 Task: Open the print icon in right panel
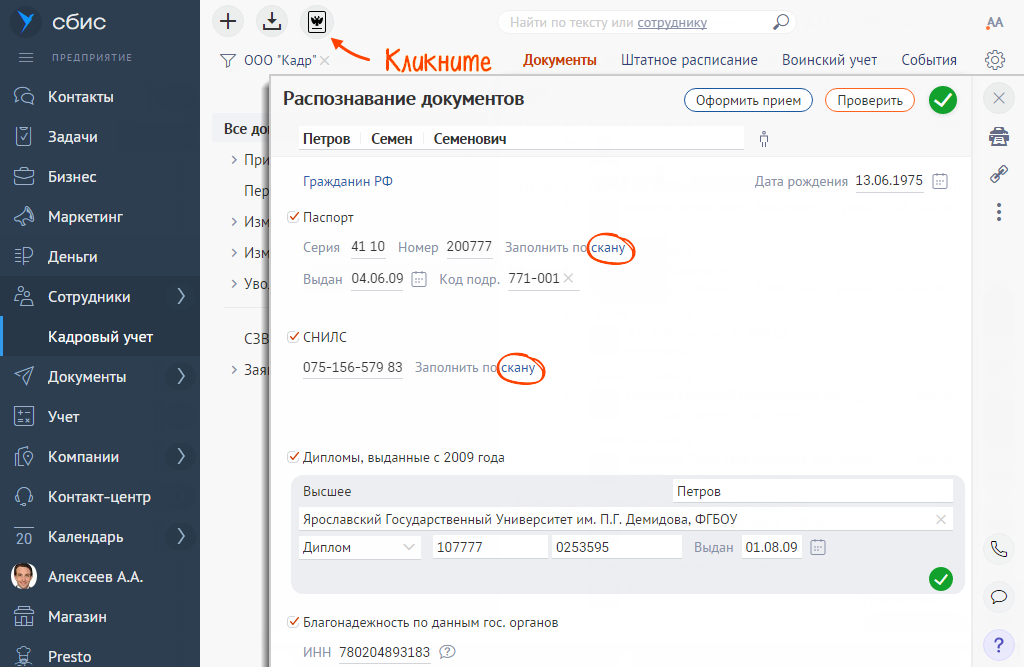click(998, 136)
